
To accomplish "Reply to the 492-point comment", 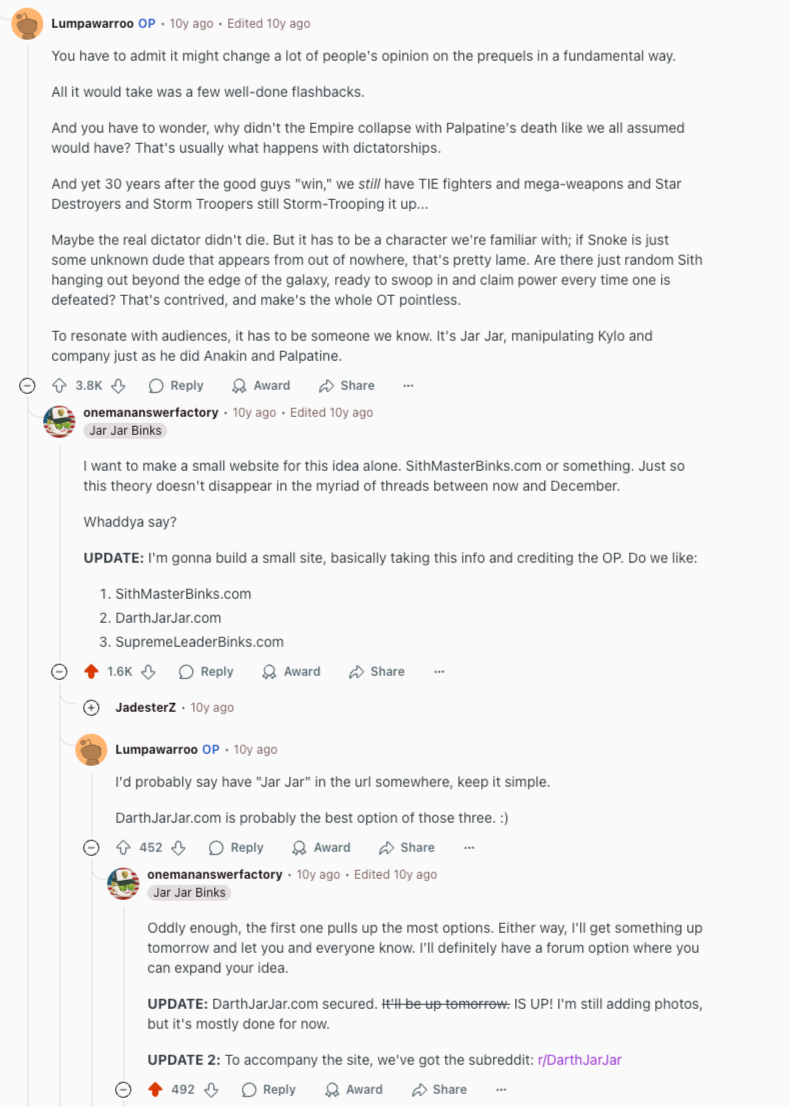I will 268,1090.
